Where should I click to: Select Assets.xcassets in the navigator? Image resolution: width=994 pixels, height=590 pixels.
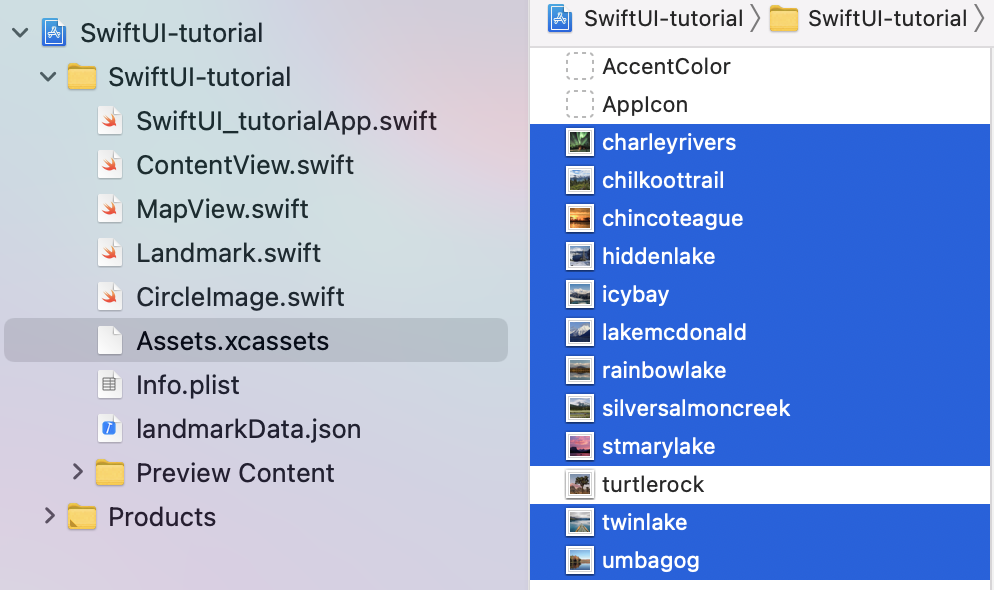(256, 340)
